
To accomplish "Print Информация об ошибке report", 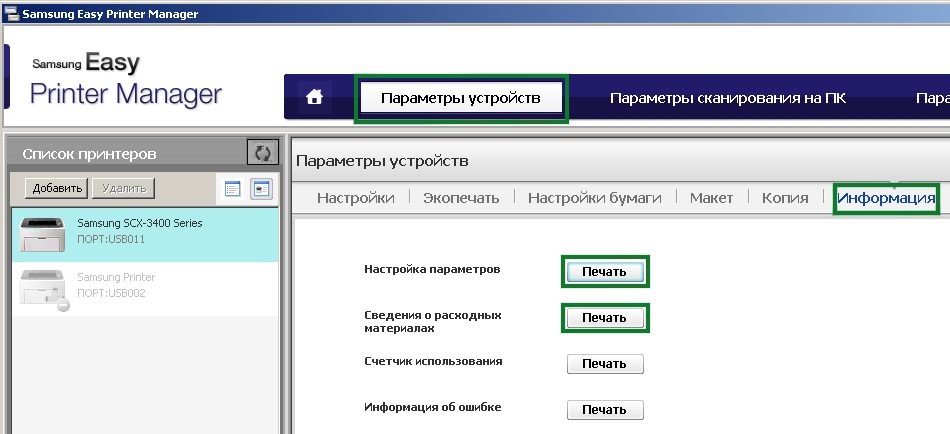I will pos(605,410).
